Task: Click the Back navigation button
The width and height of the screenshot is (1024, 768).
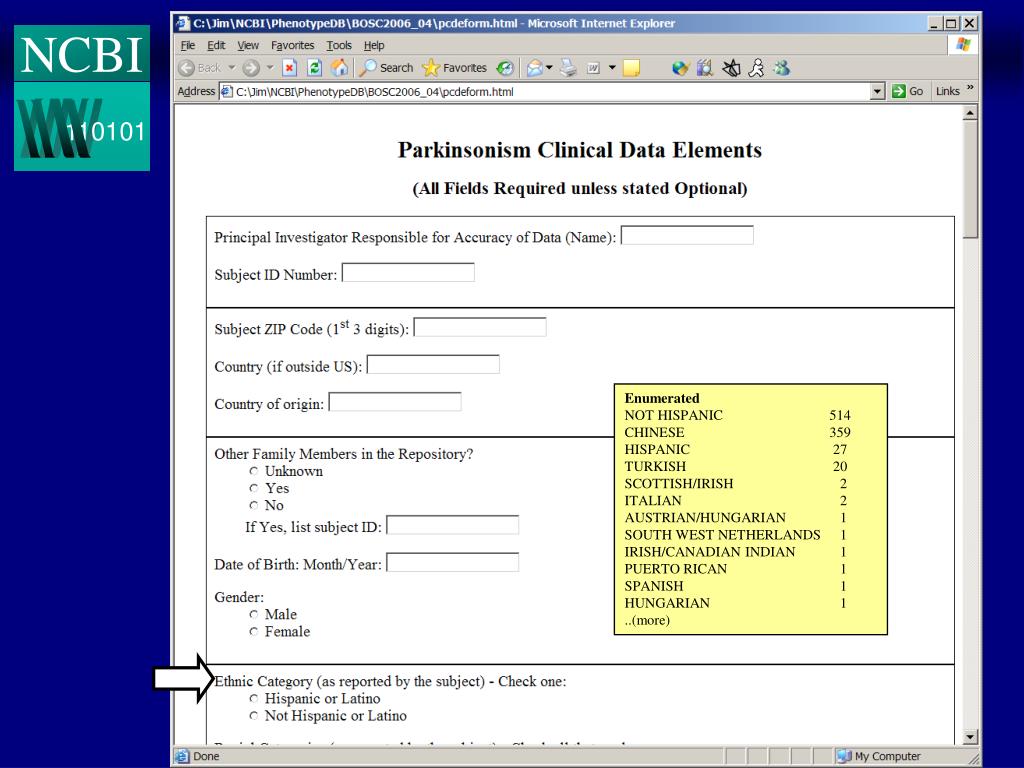Action: click(x=200, y=68)
